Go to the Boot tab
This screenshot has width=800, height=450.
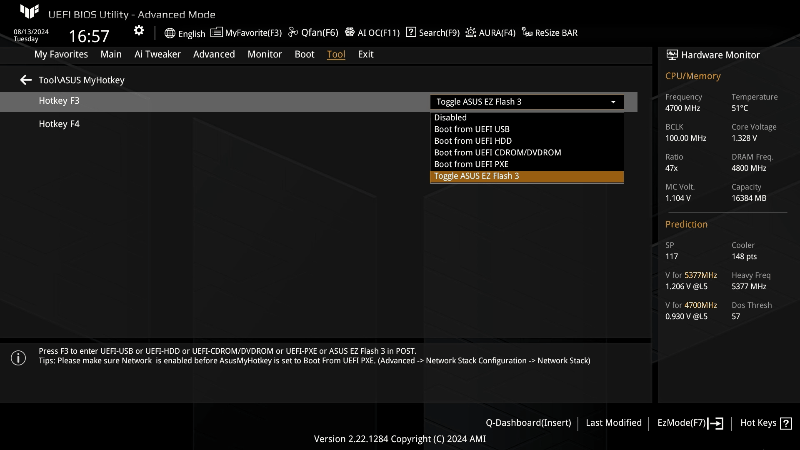(304, 54)
